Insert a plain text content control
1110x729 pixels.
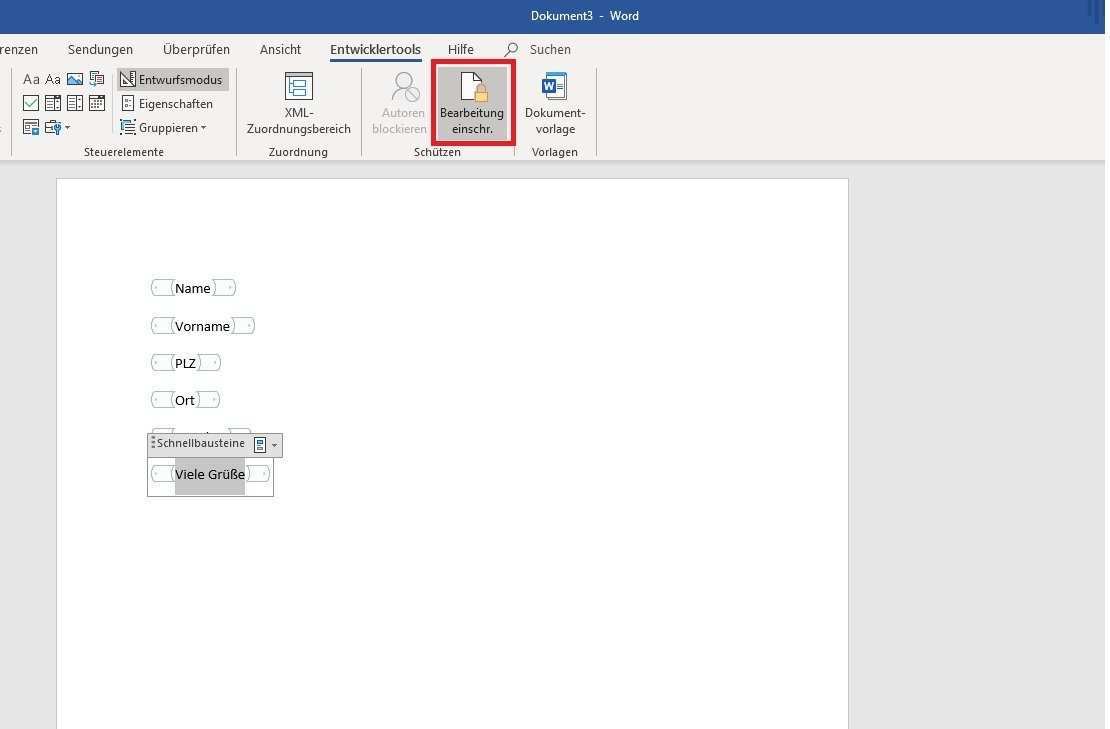coord(53,79)
